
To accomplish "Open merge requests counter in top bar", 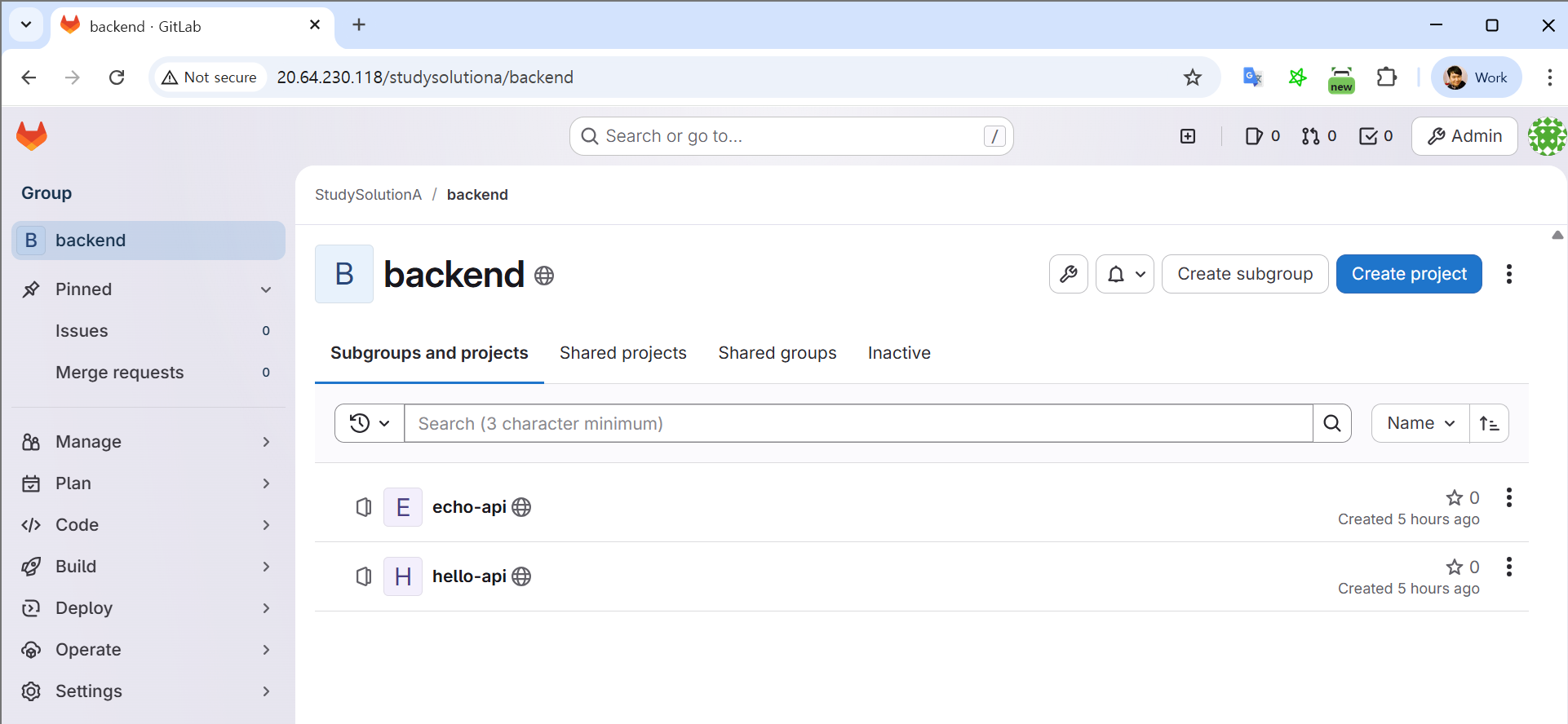I will [x=1318, y=136].
